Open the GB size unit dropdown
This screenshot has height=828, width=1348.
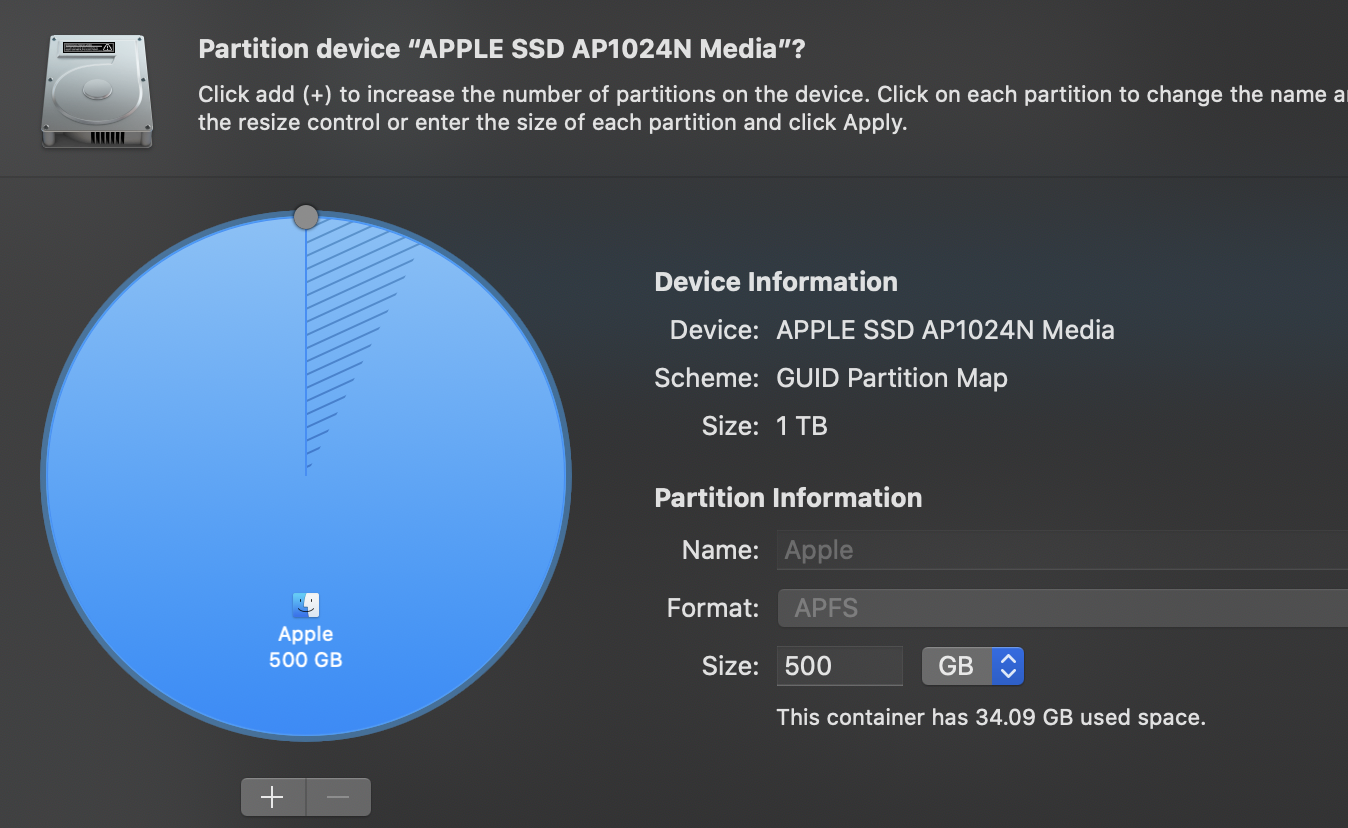tap(972, 667)
